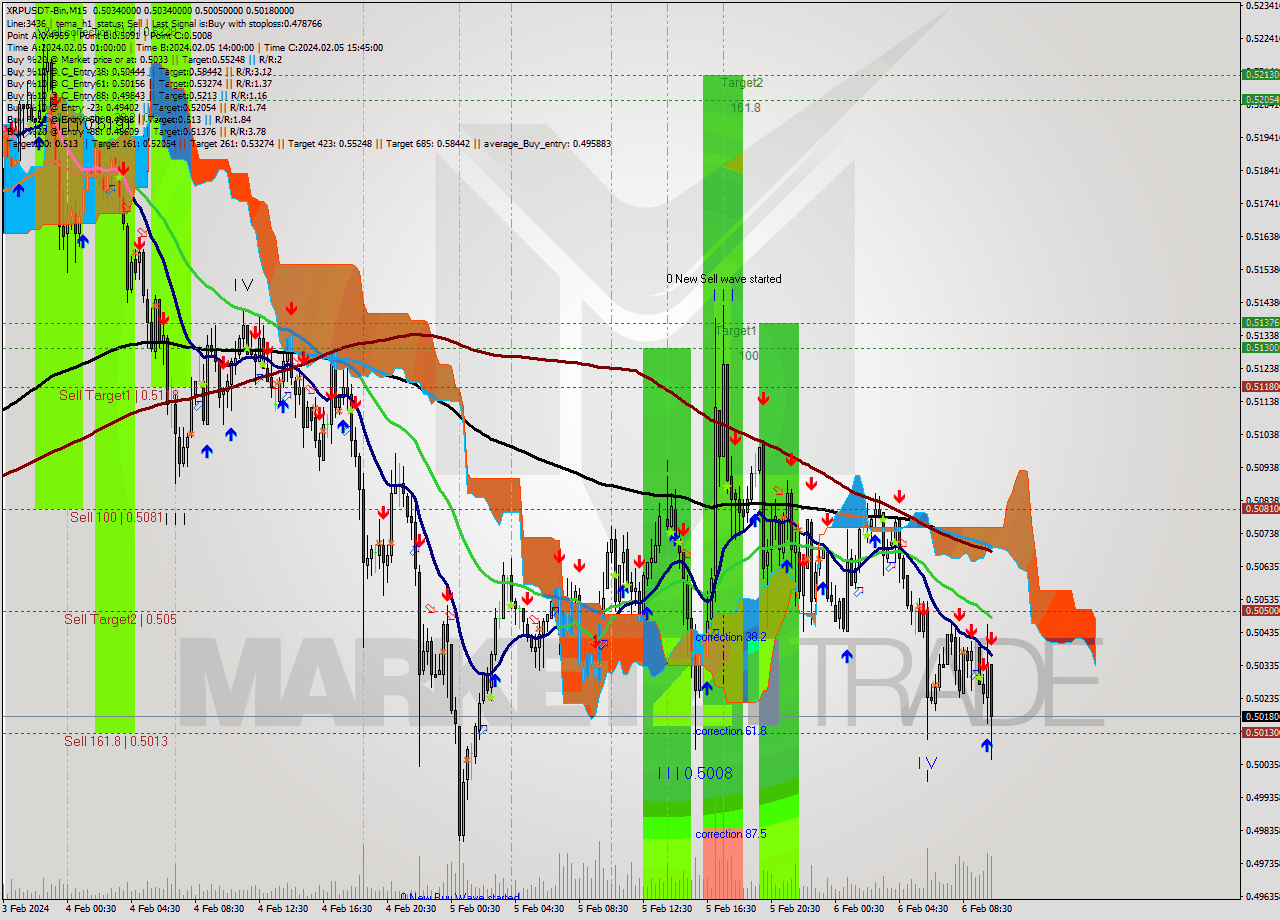The image size is (1280, 920).
Task: Click the 'correction 38.2' label
Action: point(731,637)
